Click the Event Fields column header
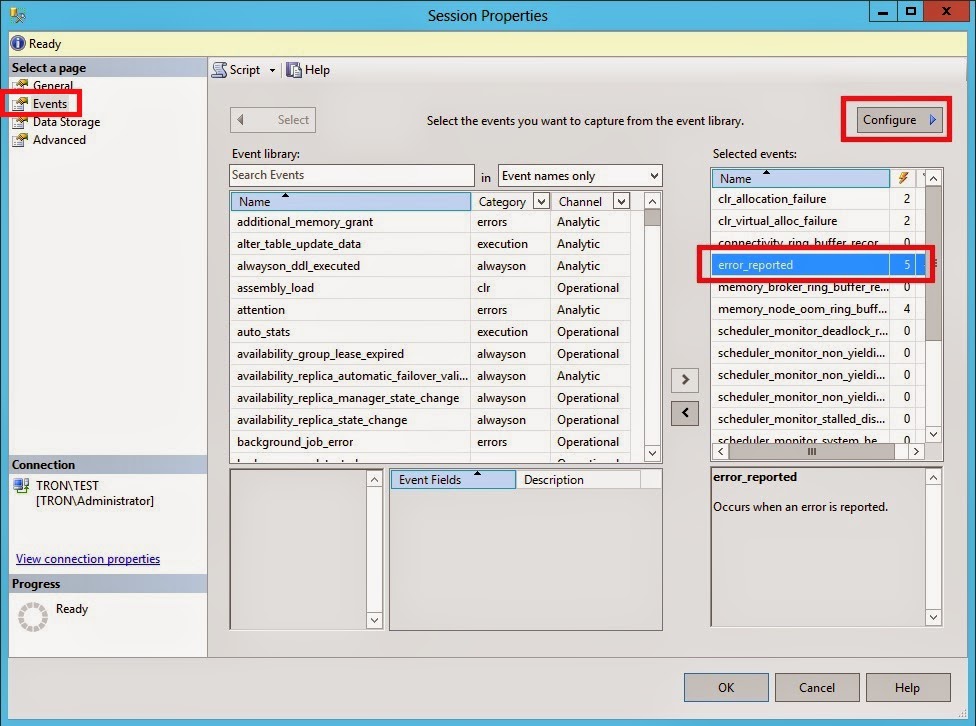 (453, 479)
